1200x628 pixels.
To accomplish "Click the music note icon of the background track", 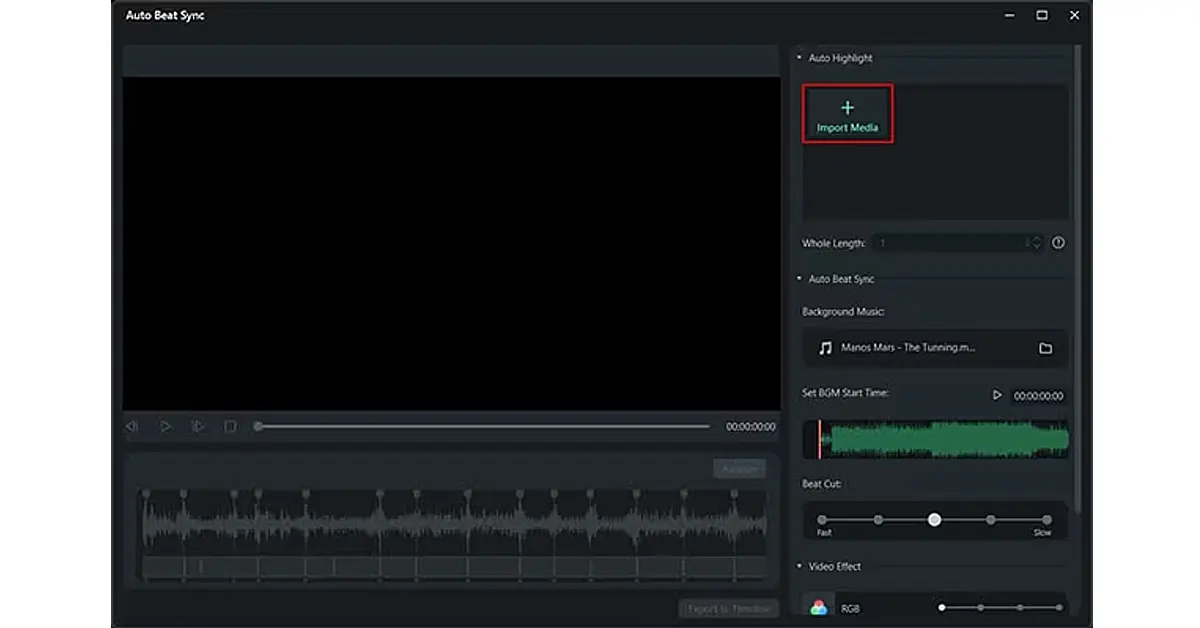I will (x=825, y=348).
